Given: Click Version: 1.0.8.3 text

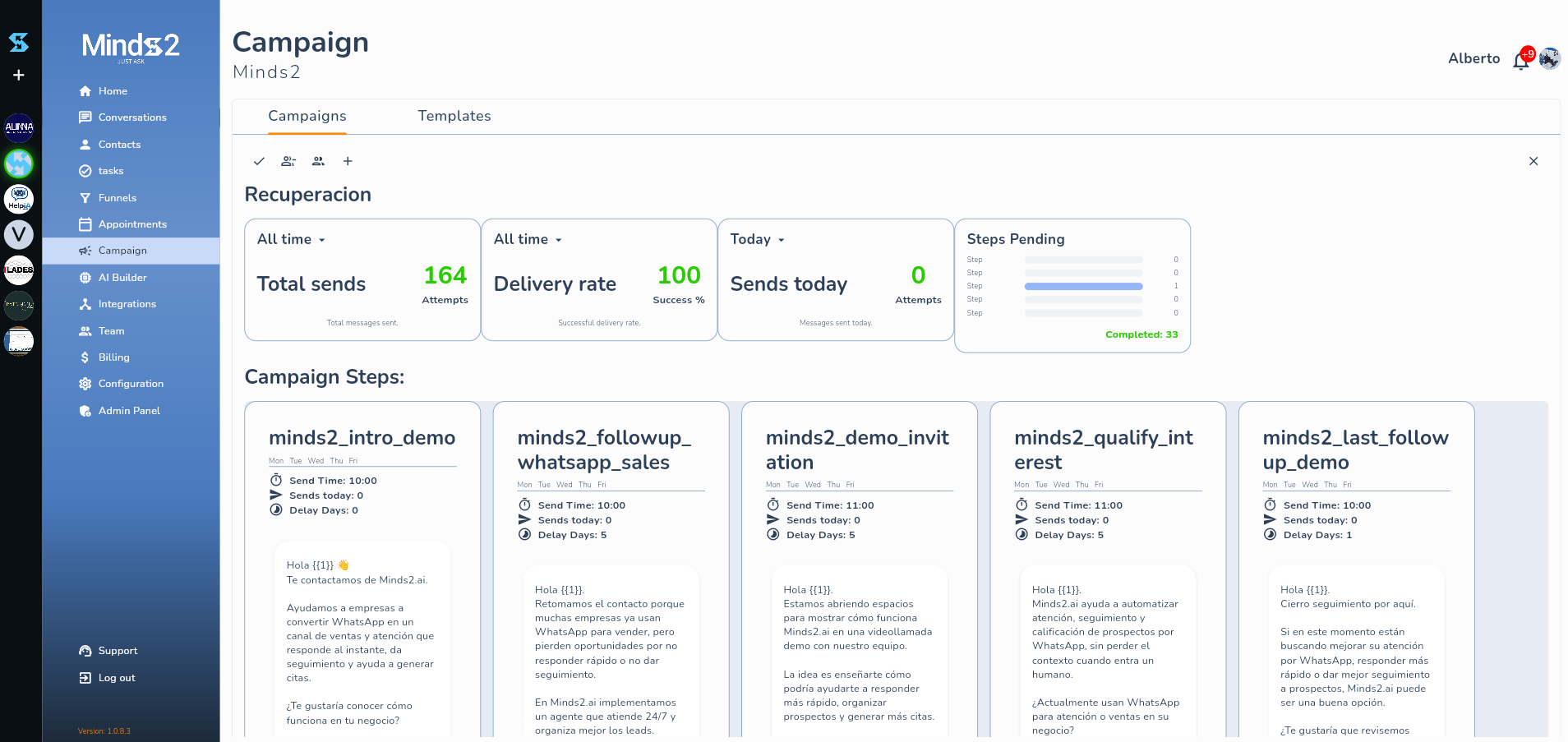Looking at the screenshot, I should pyautogui.click(x=104, y=731).
